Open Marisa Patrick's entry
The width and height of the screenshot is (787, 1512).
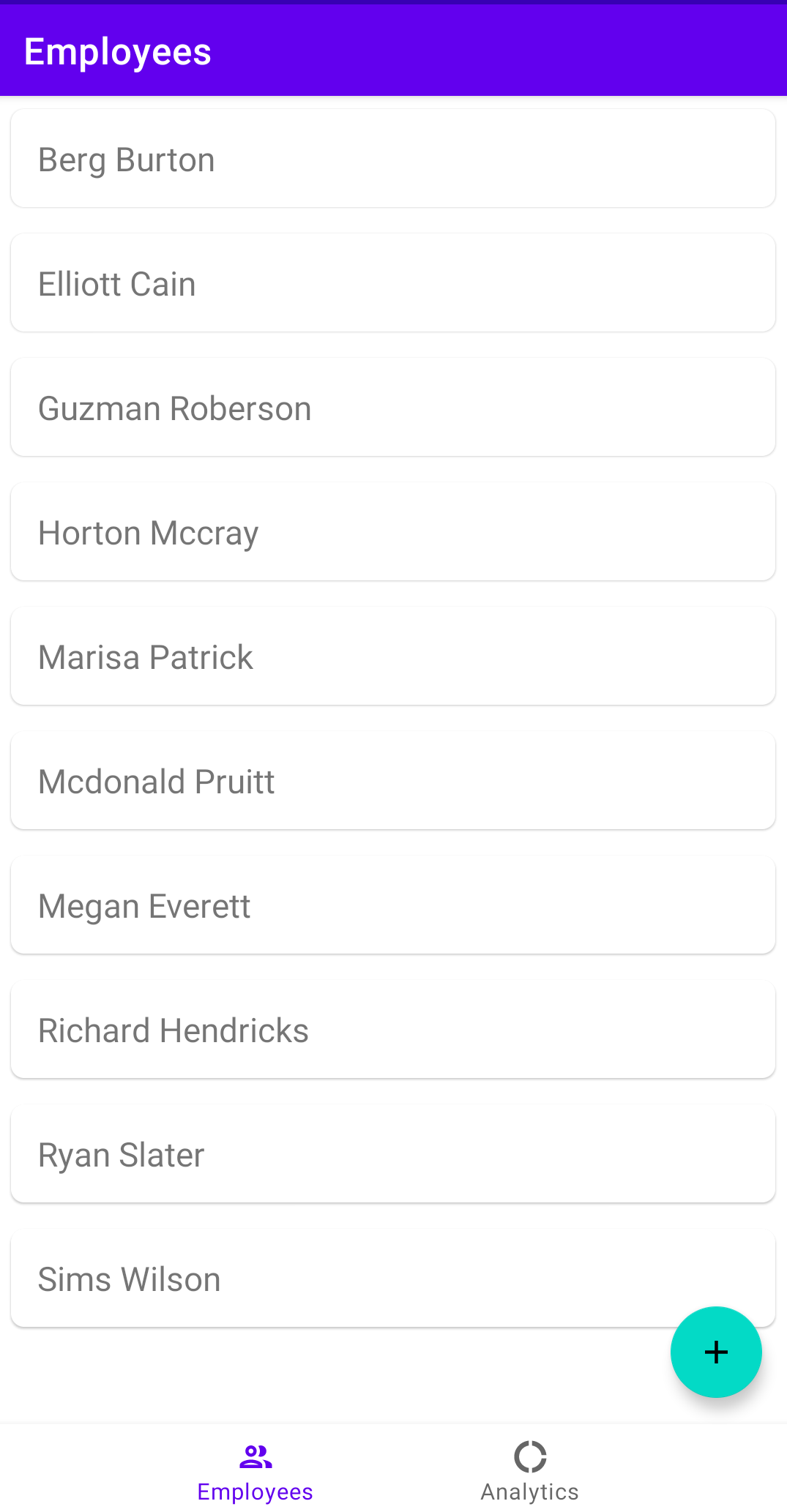coord(393,656)
